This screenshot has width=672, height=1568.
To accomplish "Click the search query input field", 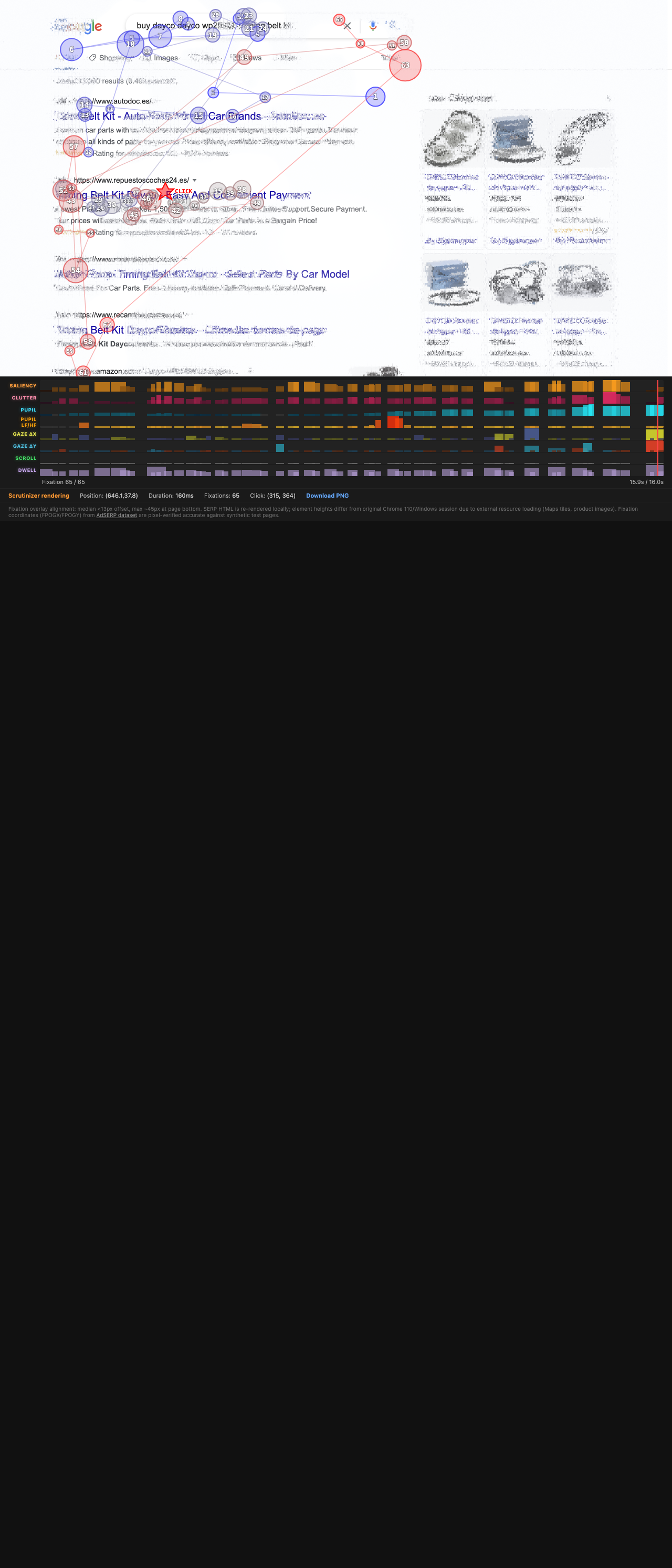I will click(x=232, y=26).
